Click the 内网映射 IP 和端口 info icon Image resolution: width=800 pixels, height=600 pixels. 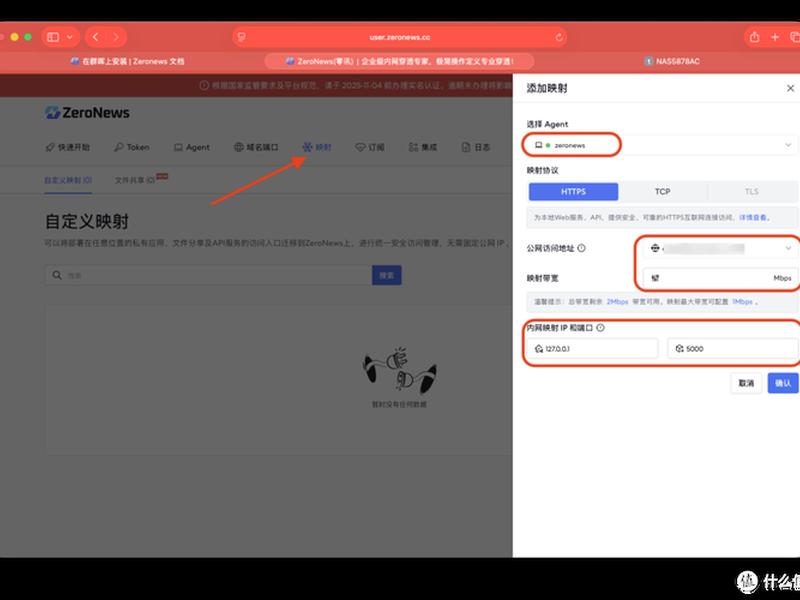point(601,328)
